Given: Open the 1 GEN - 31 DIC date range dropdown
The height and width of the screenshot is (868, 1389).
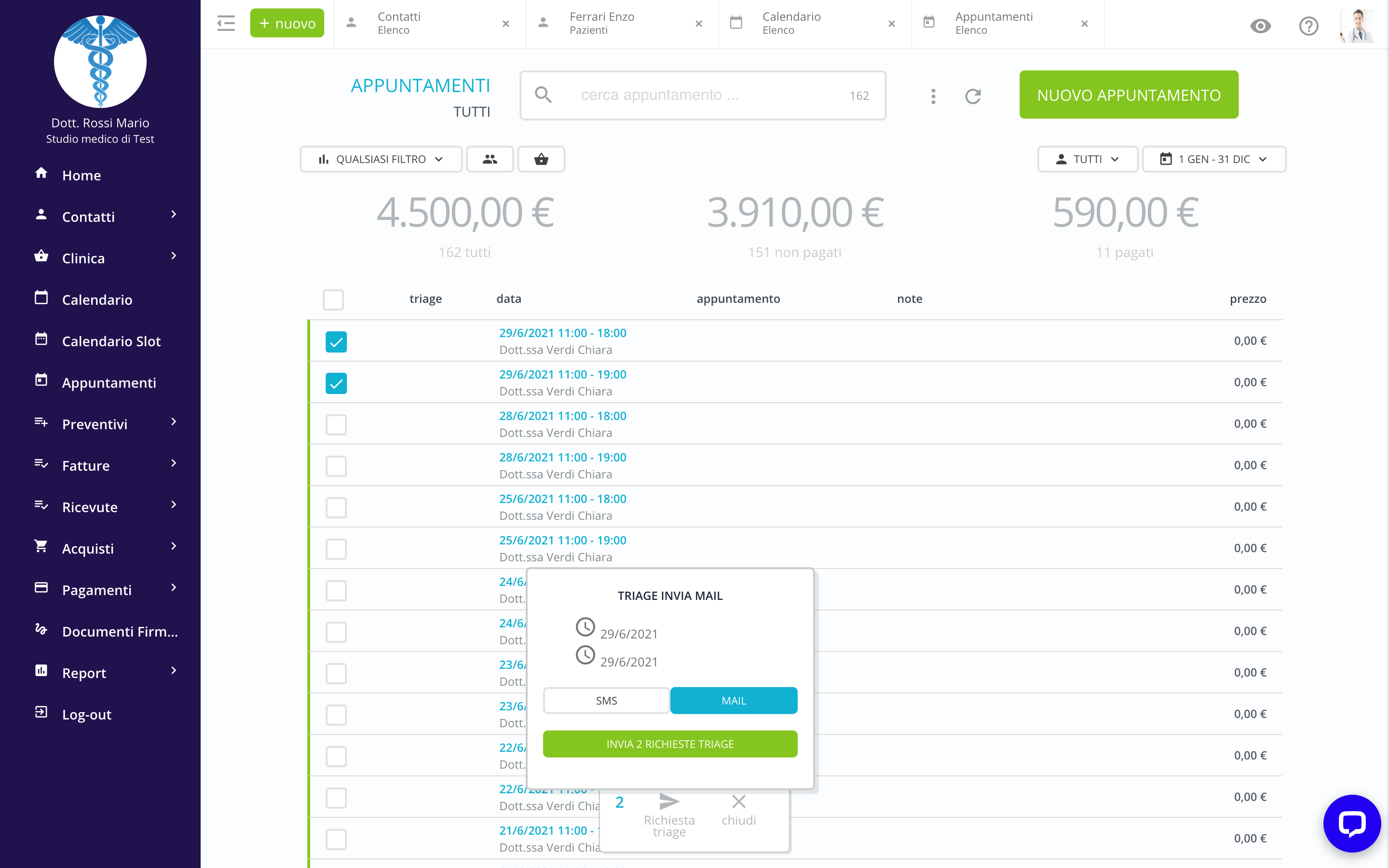Looking at the screenshot, I should (x=1213, y=159).
